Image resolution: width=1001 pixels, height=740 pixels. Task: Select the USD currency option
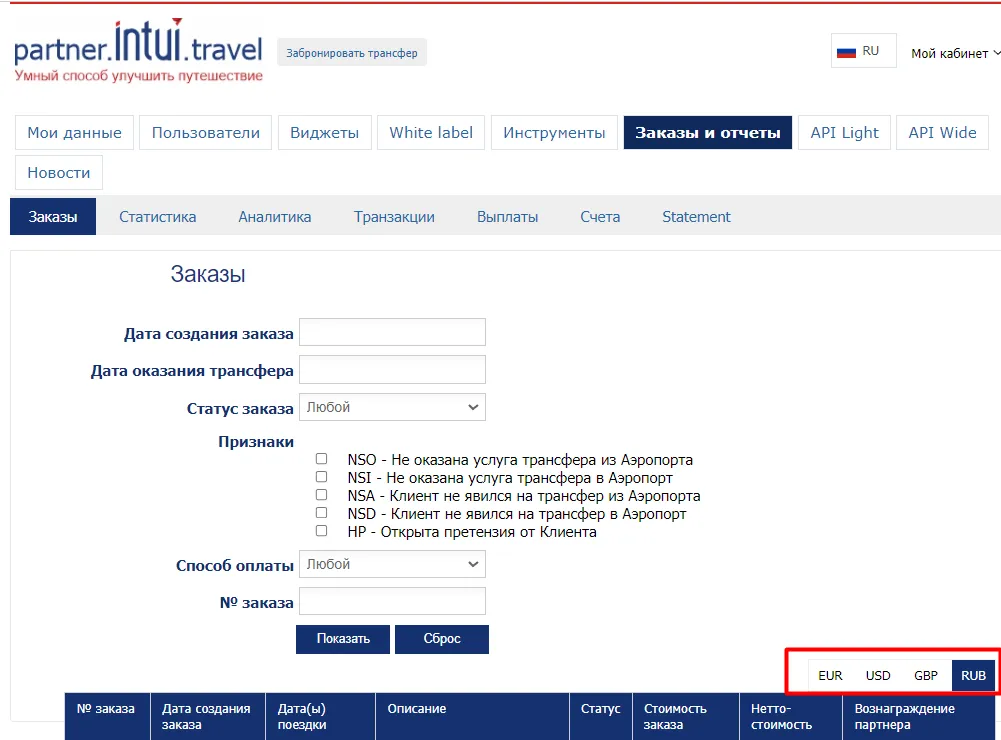[x=878, y=675]
